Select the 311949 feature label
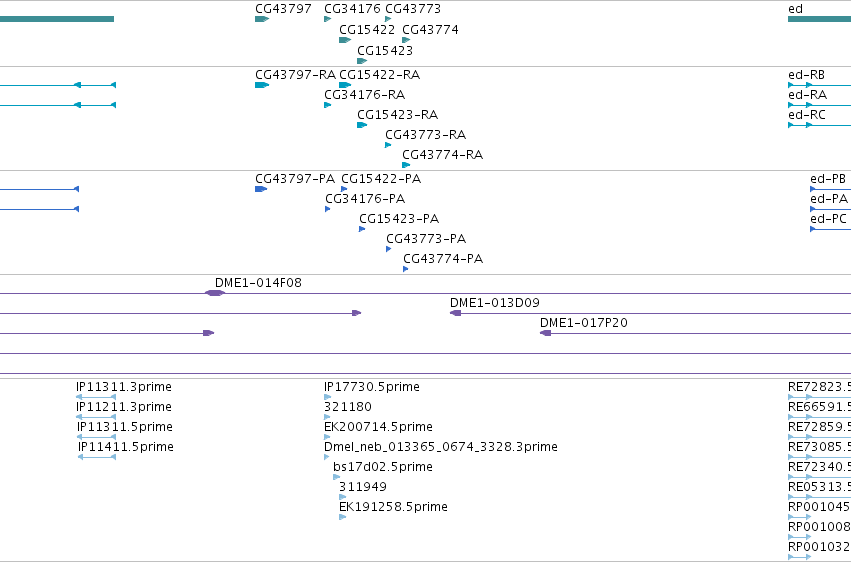Viewport: 851px width, 562px height. point(363,487)
